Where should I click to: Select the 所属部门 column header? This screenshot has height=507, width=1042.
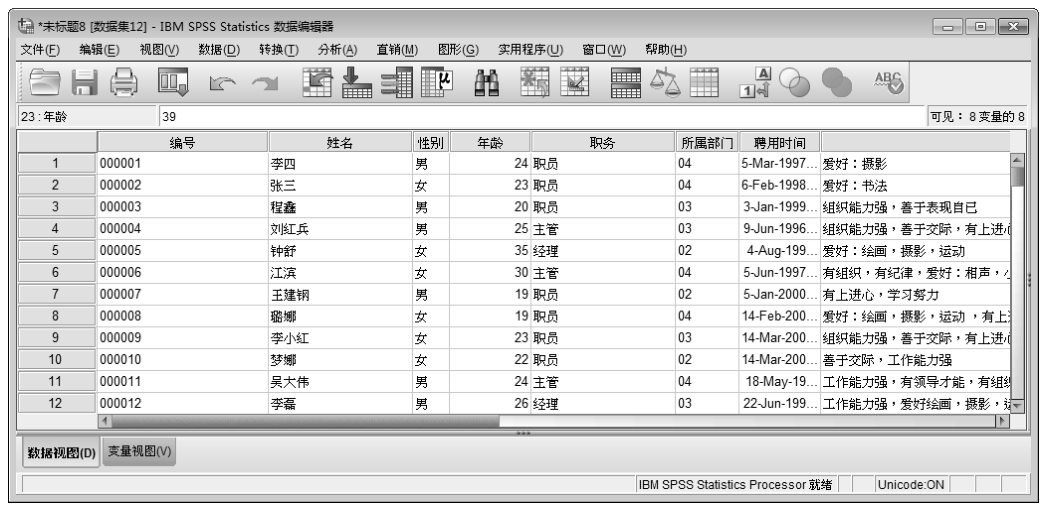(x=707, y=143)
